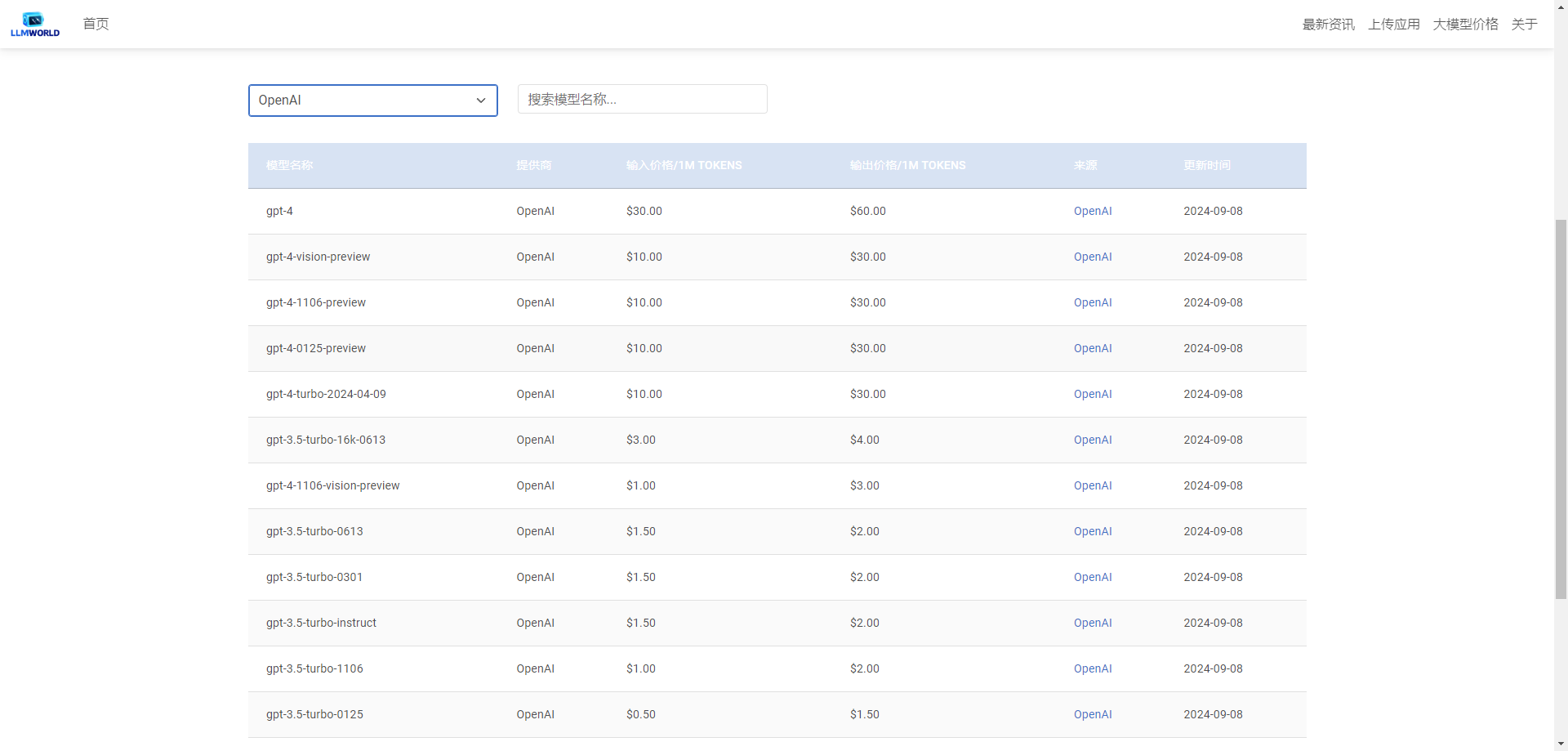Open OpenAI source link for gpt-3.5-turbo-0613

[1093, 531]
